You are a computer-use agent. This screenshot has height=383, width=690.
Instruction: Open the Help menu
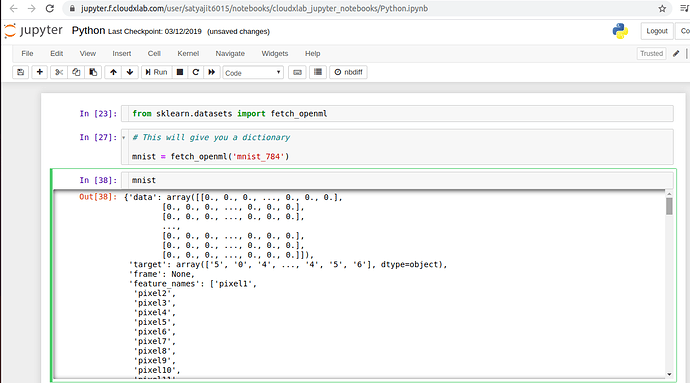(312, 53)
